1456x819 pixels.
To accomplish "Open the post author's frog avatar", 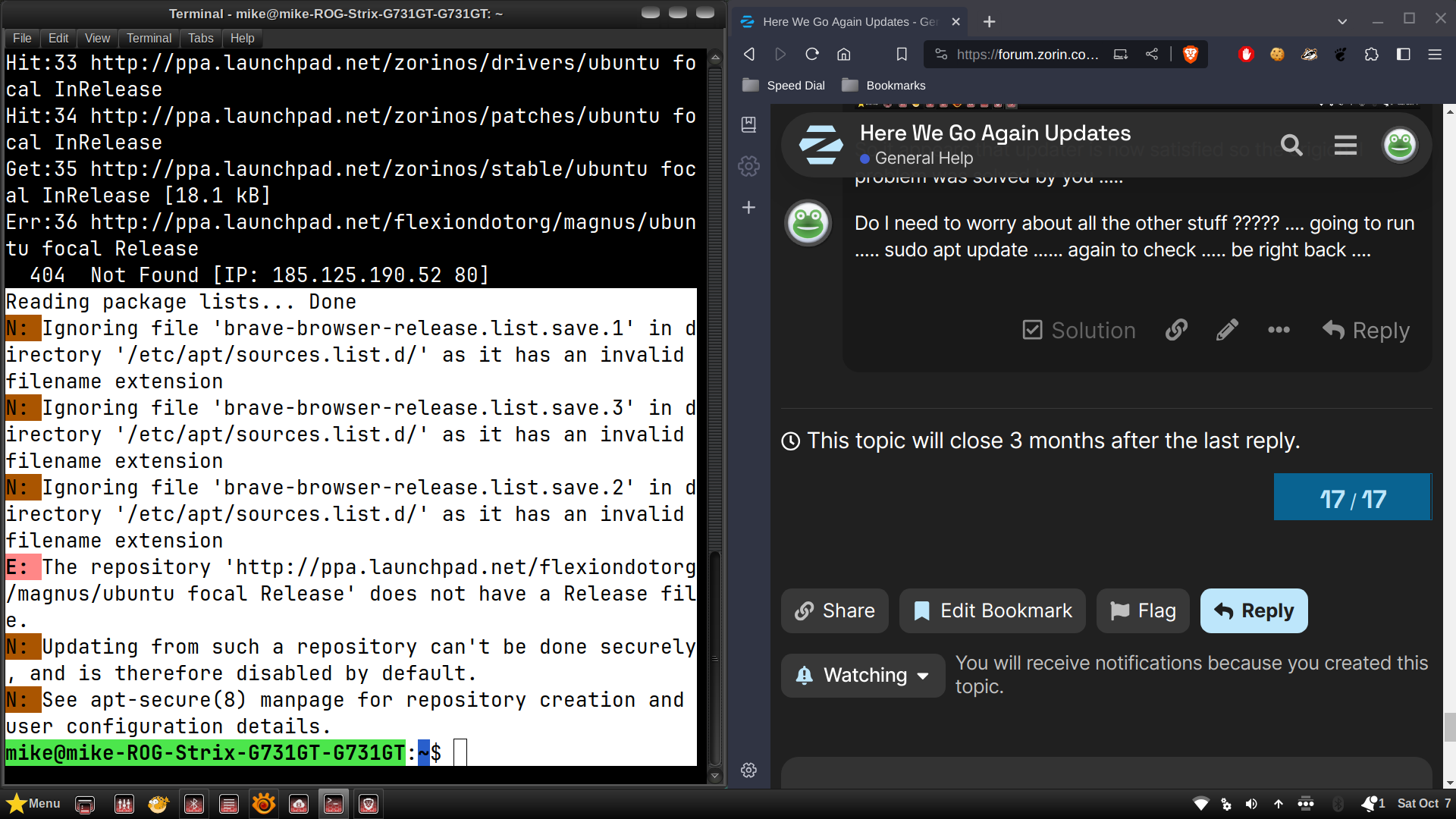I will (x=808, y=223).
